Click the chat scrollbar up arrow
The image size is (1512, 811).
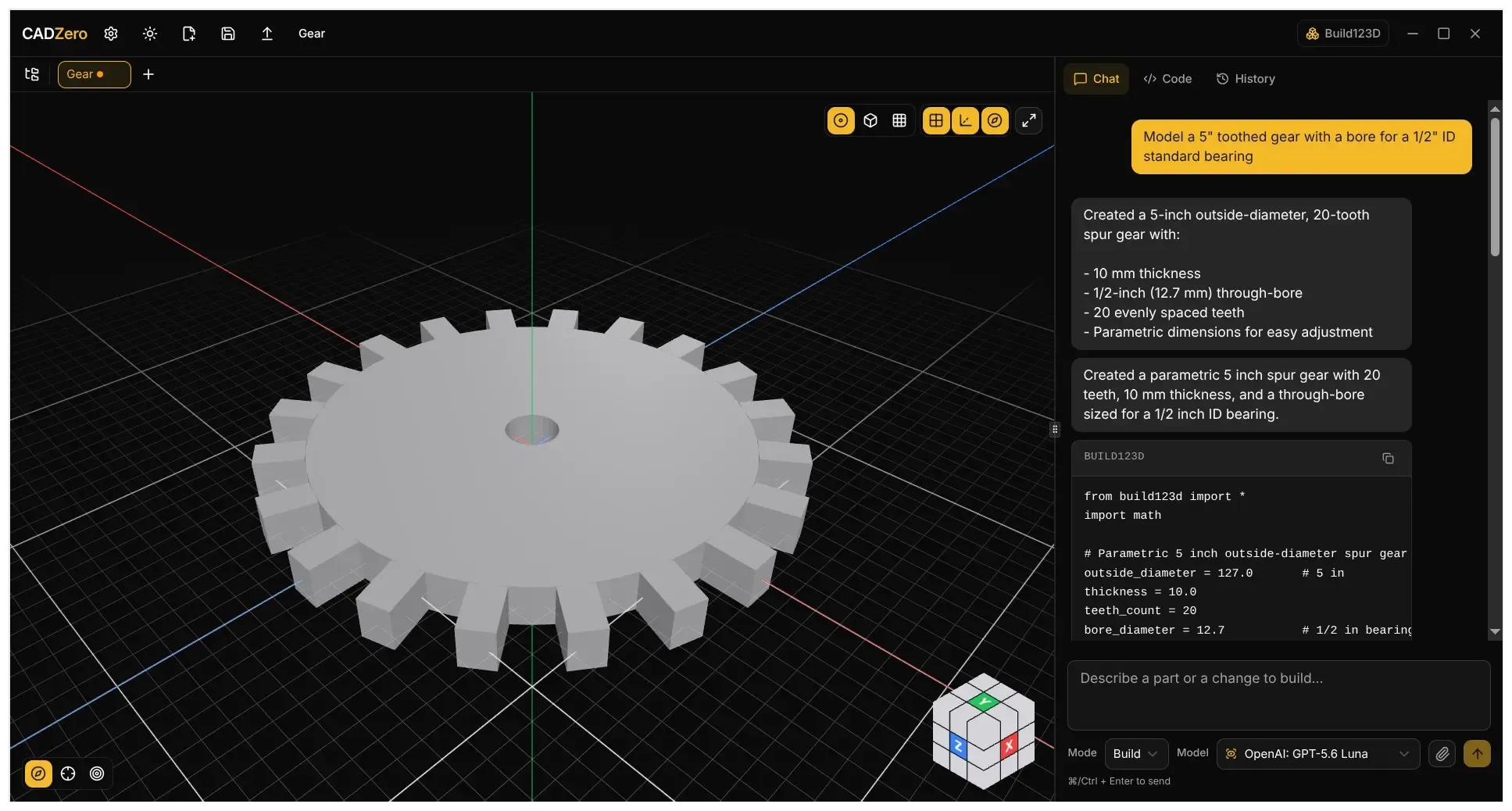(1495, 109)
